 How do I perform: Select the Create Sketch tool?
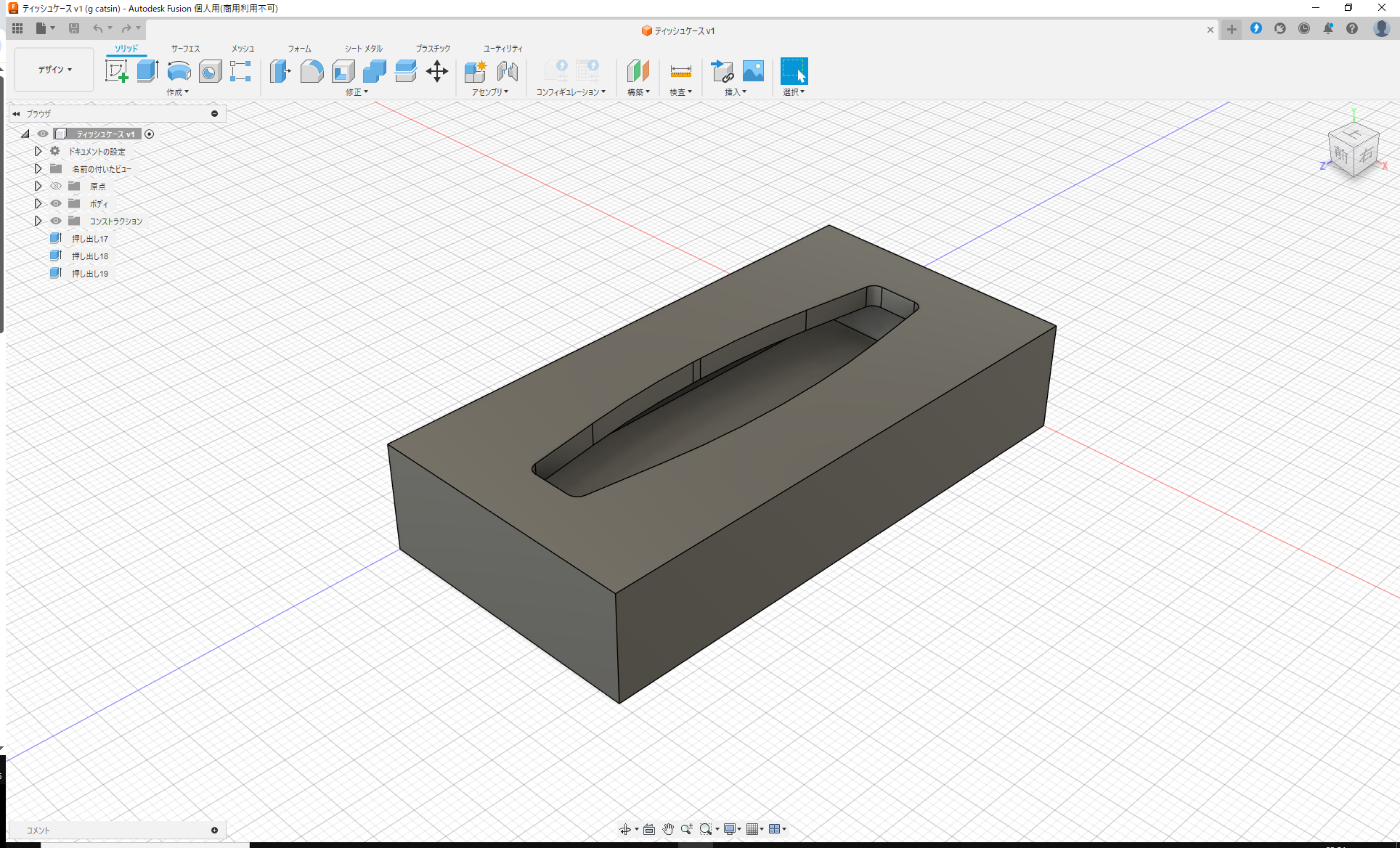coord(117,71)
